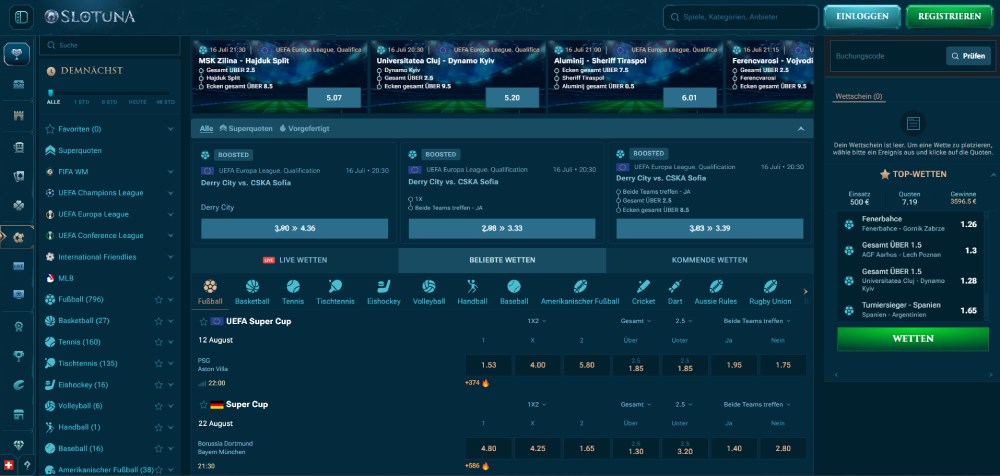1000x476 pixels.
Task: Set time slider to 1 STD
Action: click(82, 101)
